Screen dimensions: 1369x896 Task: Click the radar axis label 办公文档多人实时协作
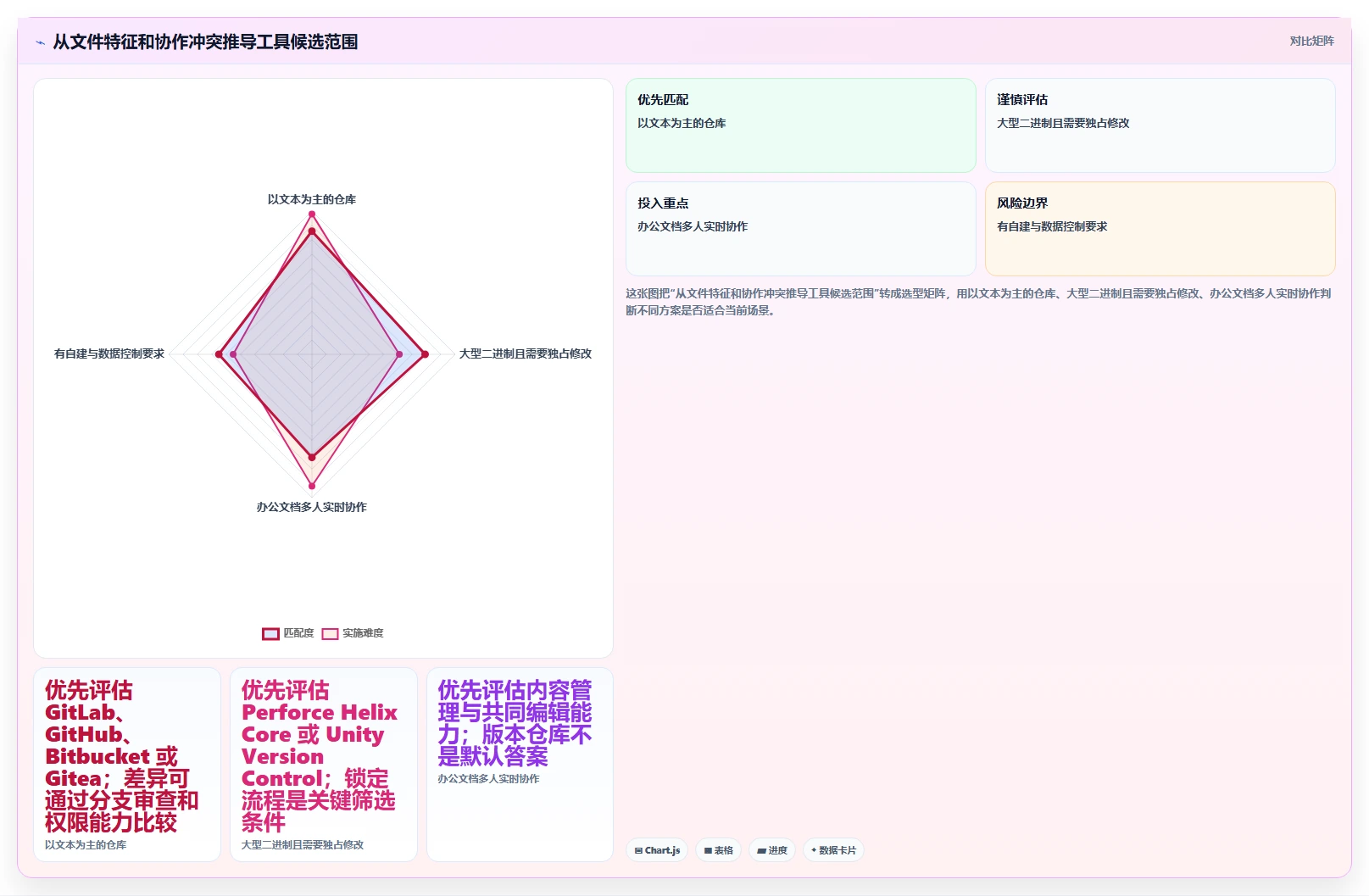(312, 507)
